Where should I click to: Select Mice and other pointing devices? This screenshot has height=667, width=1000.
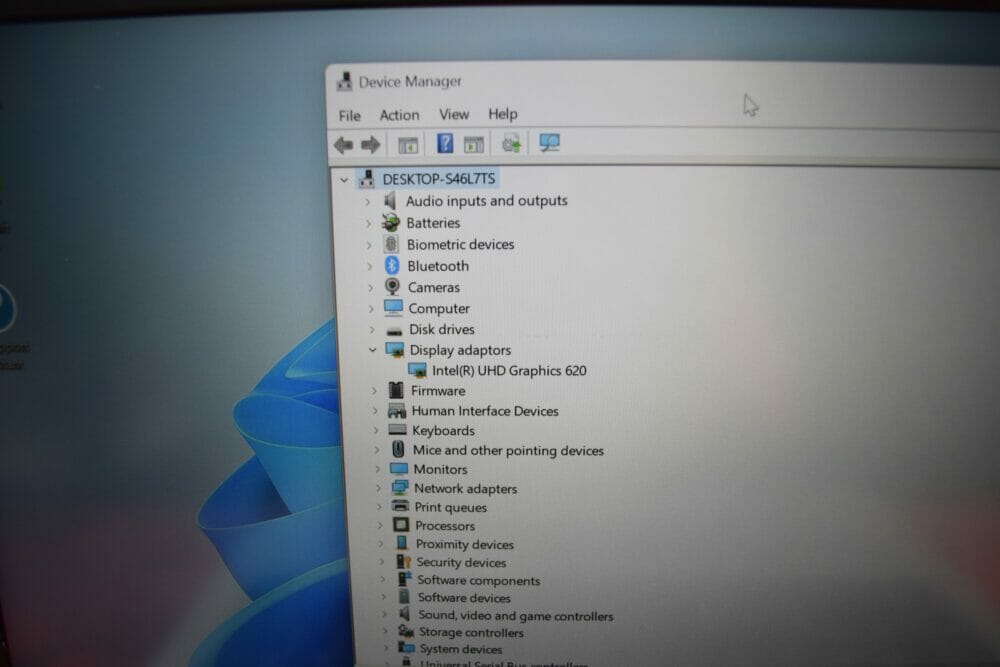click(508, 450)
